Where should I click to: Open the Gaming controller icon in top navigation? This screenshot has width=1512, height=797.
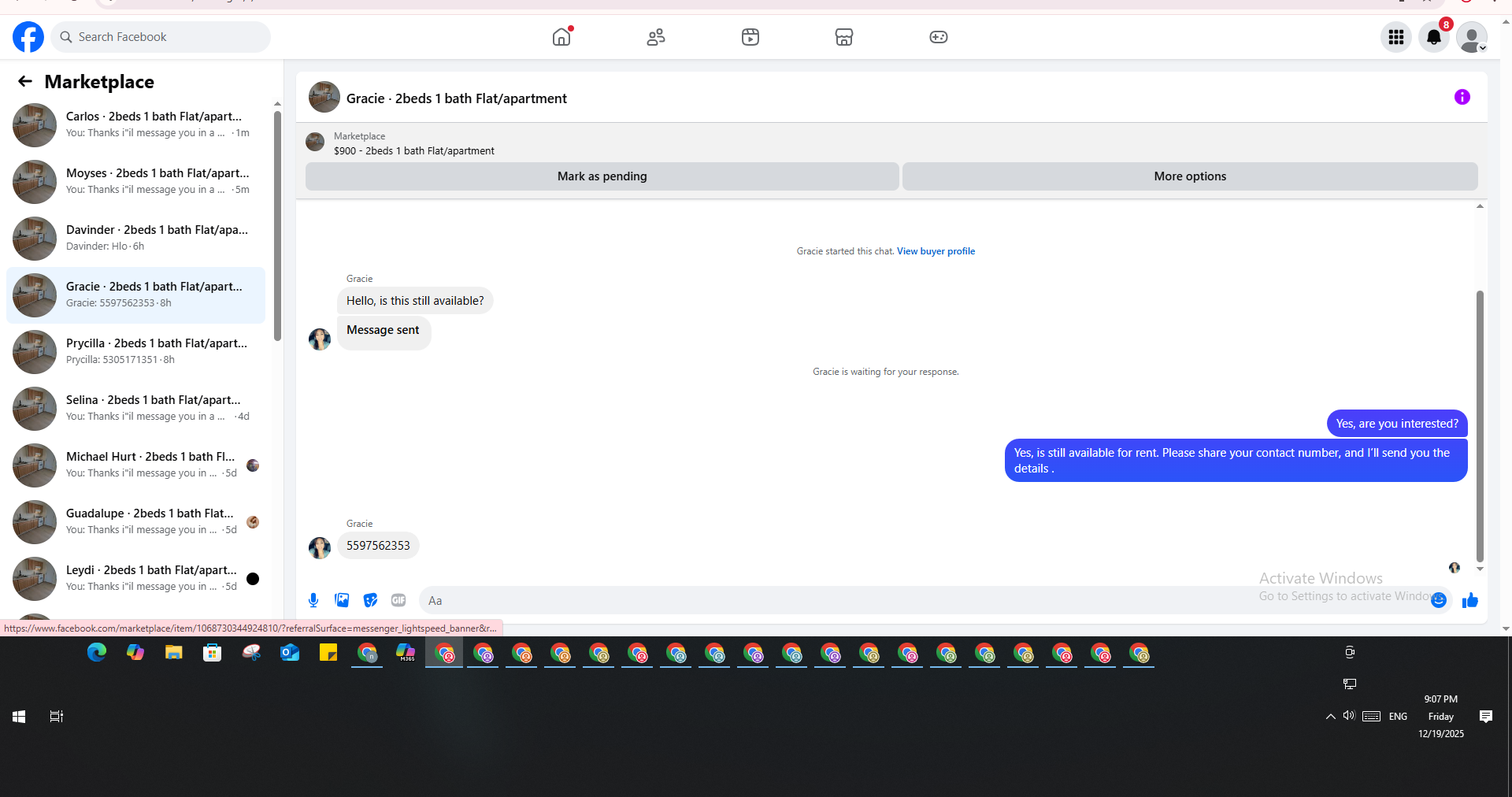pos(939,37)
